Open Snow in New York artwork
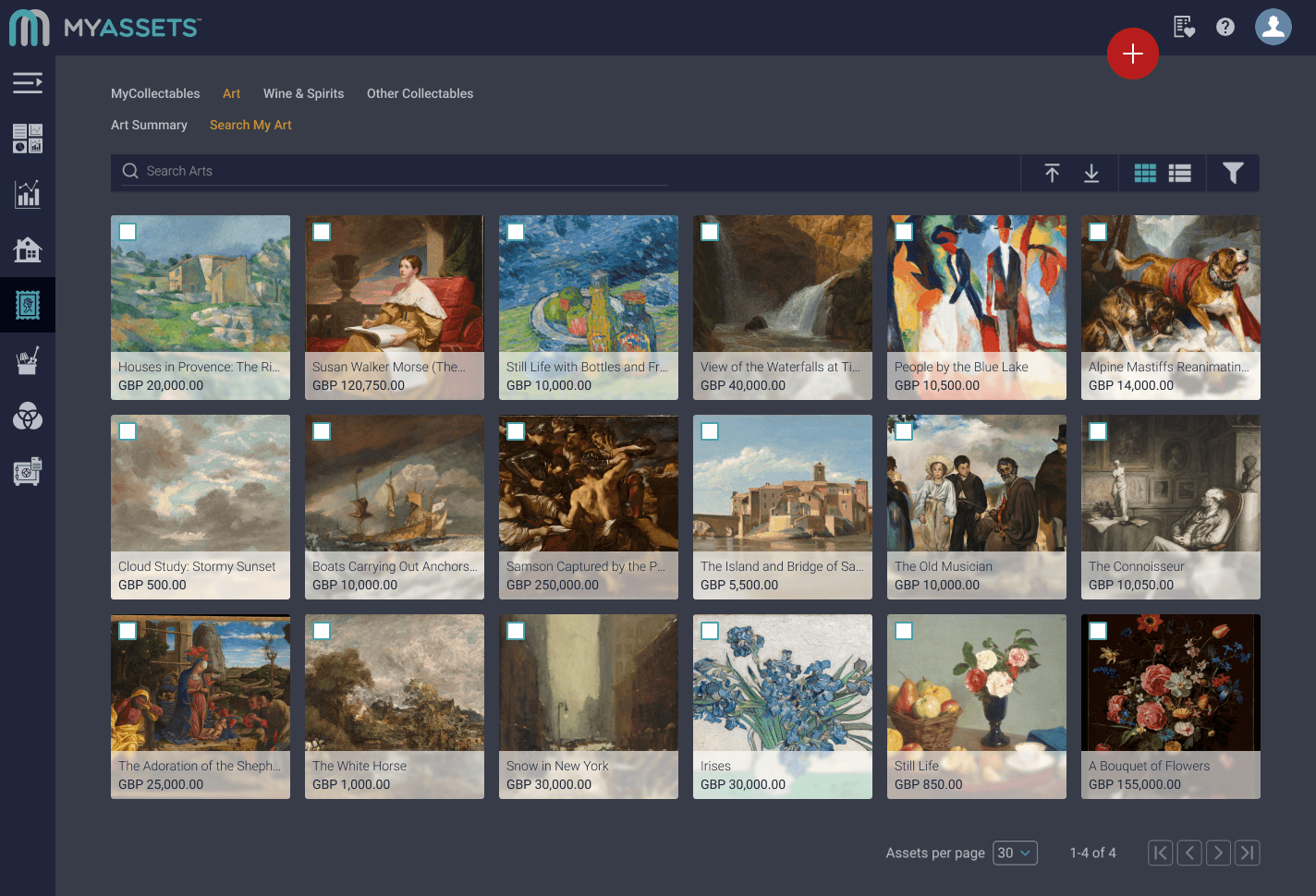The width and height of the screenshot is (1316, 896). (x=589, y=707)
